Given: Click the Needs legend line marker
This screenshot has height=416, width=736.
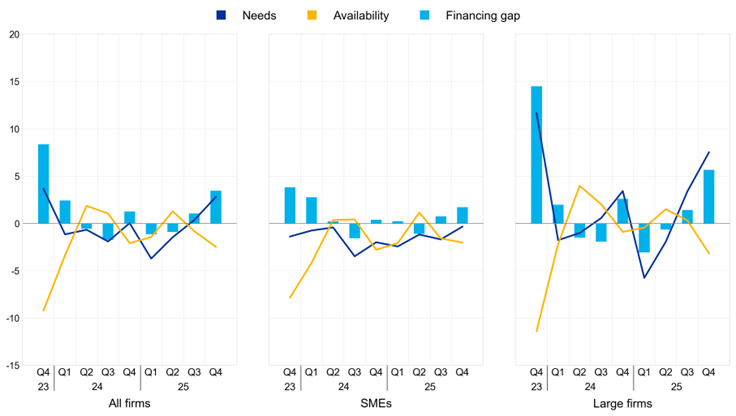Looking at the screenshot, I should [x=221, y=16].
